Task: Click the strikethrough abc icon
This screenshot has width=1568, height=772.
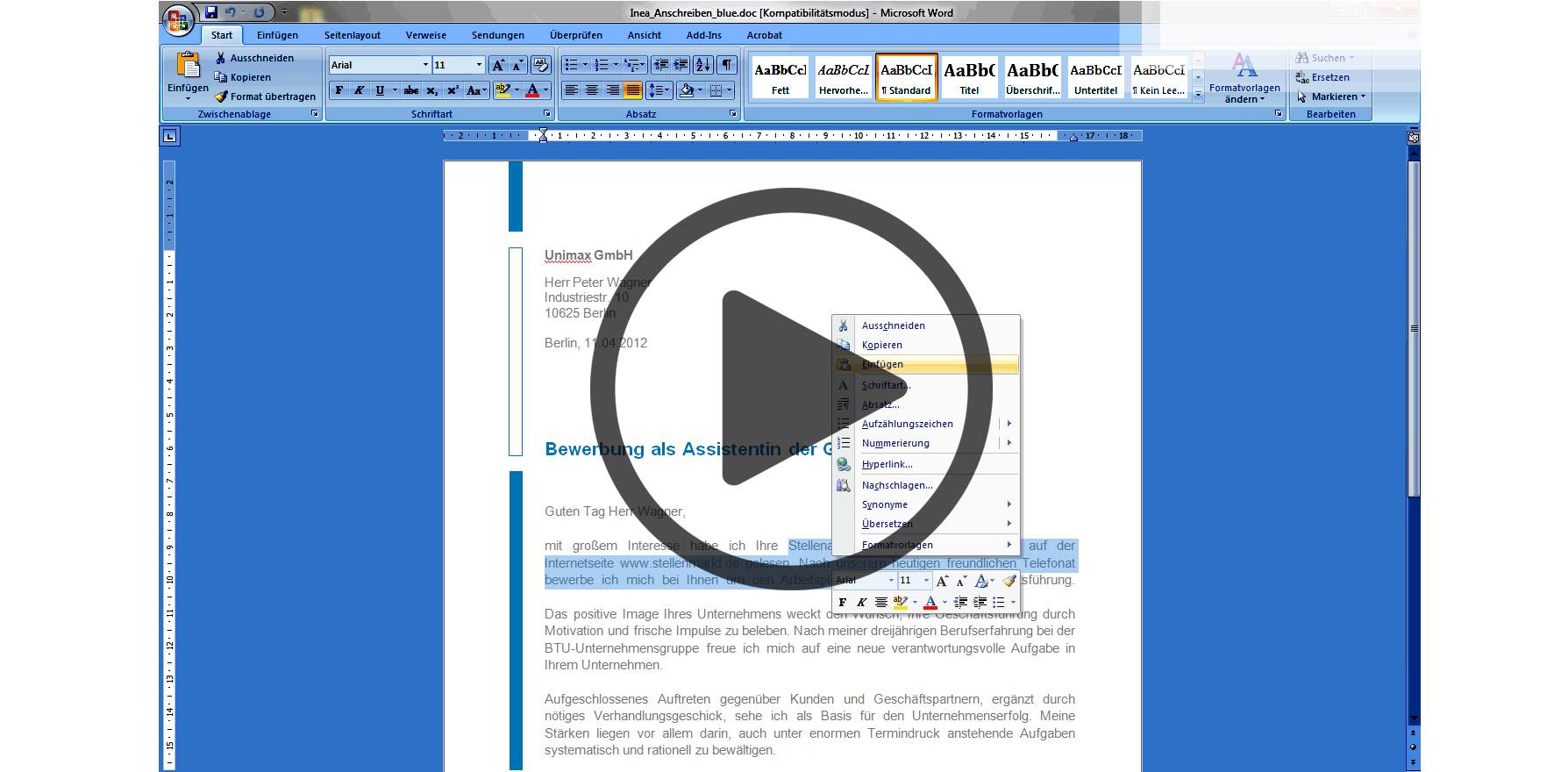Action: (x=410, y=90)
